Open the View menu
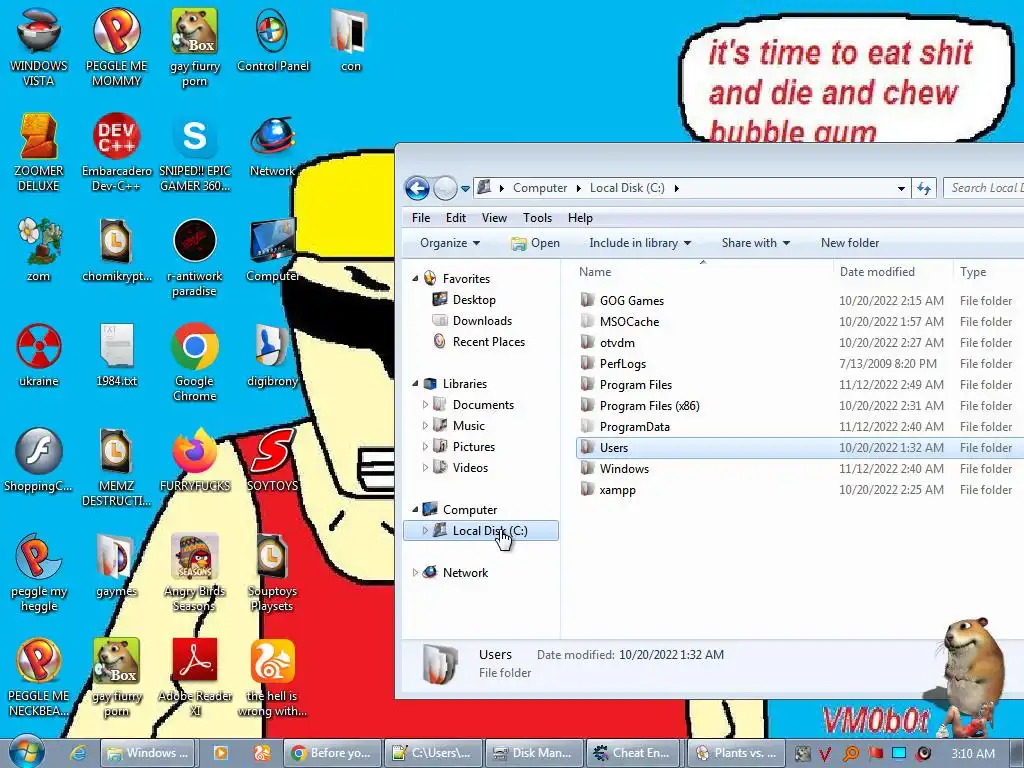Image resolution: width=1024 pixels, height=768 pixels. coord(494,218)
